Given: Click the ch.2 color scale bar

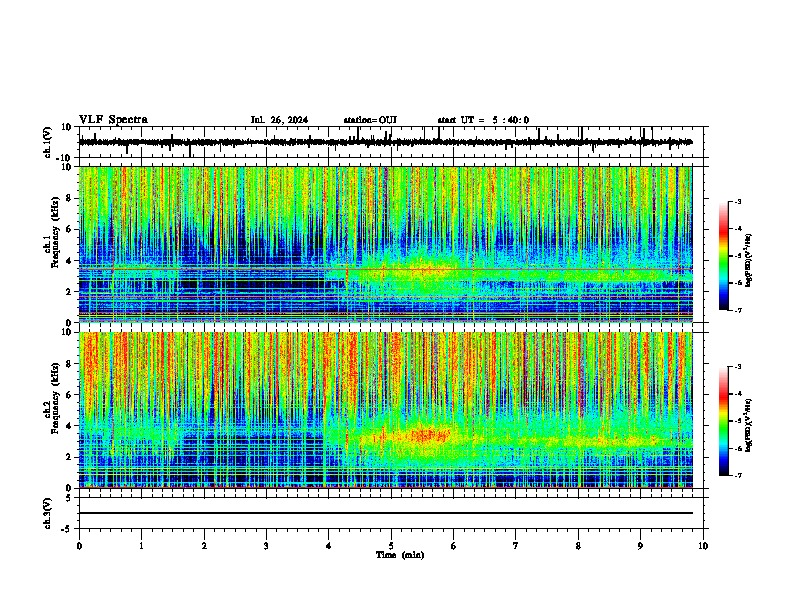Looking at the screenshot, I should tap(724, 421).
